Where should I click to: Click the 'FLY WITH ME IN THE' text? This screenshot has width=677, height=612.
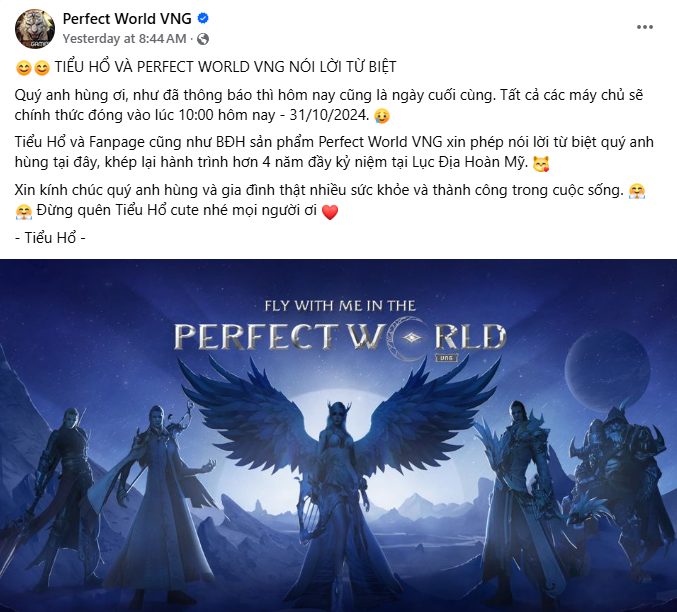tap(340, 306)
